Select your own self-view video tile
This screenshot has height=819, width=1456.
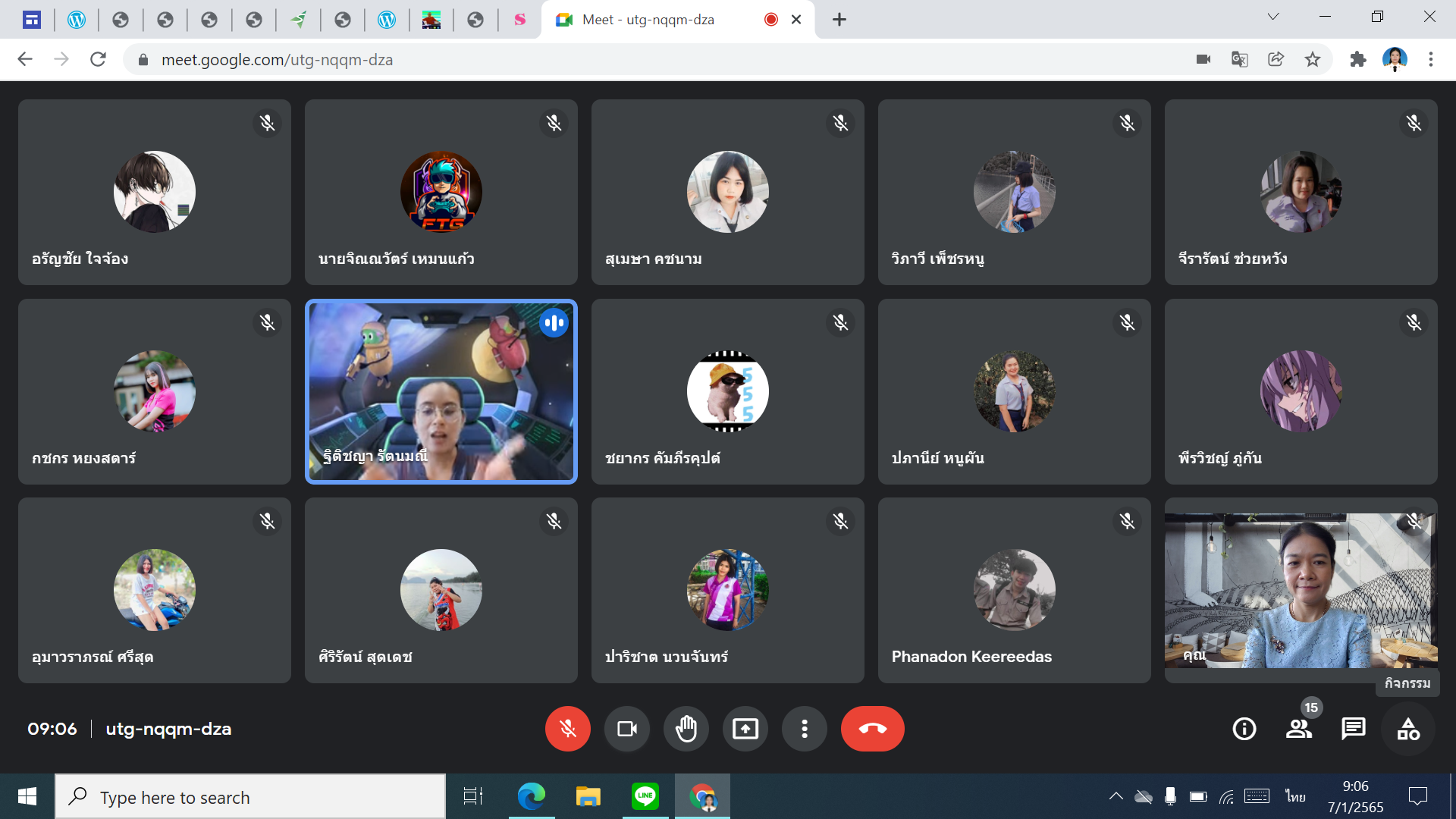(x=1301, y=590)
